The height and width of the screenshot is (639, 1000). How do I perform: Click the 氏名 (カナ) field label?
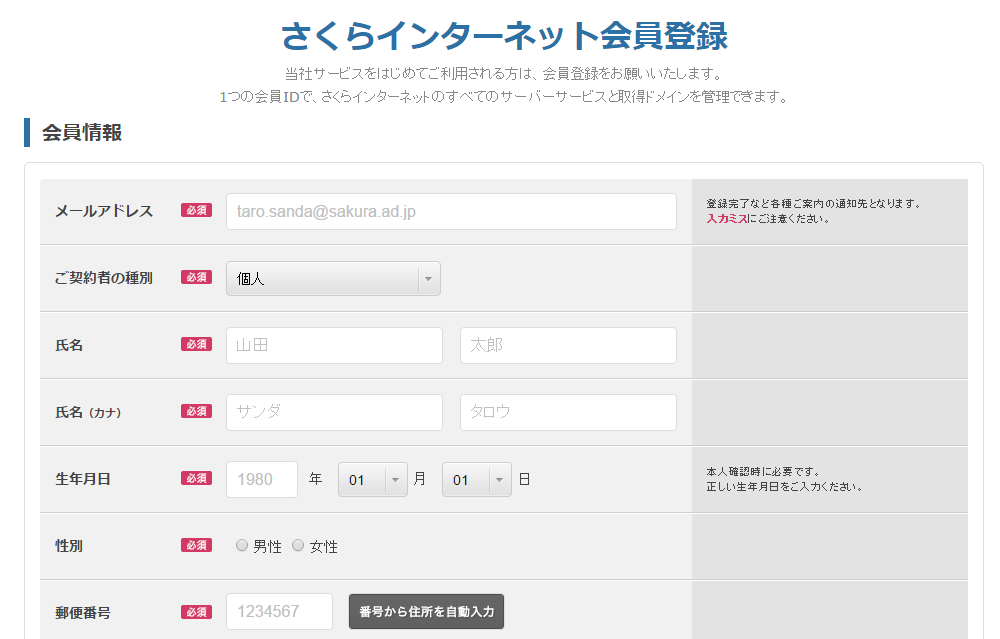[88, 413]
